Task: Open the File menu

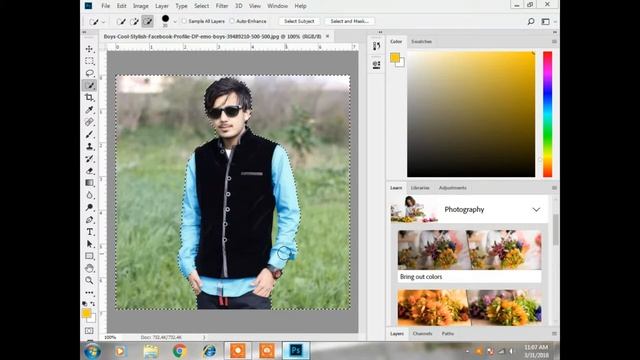Action: tap(106, 6)
